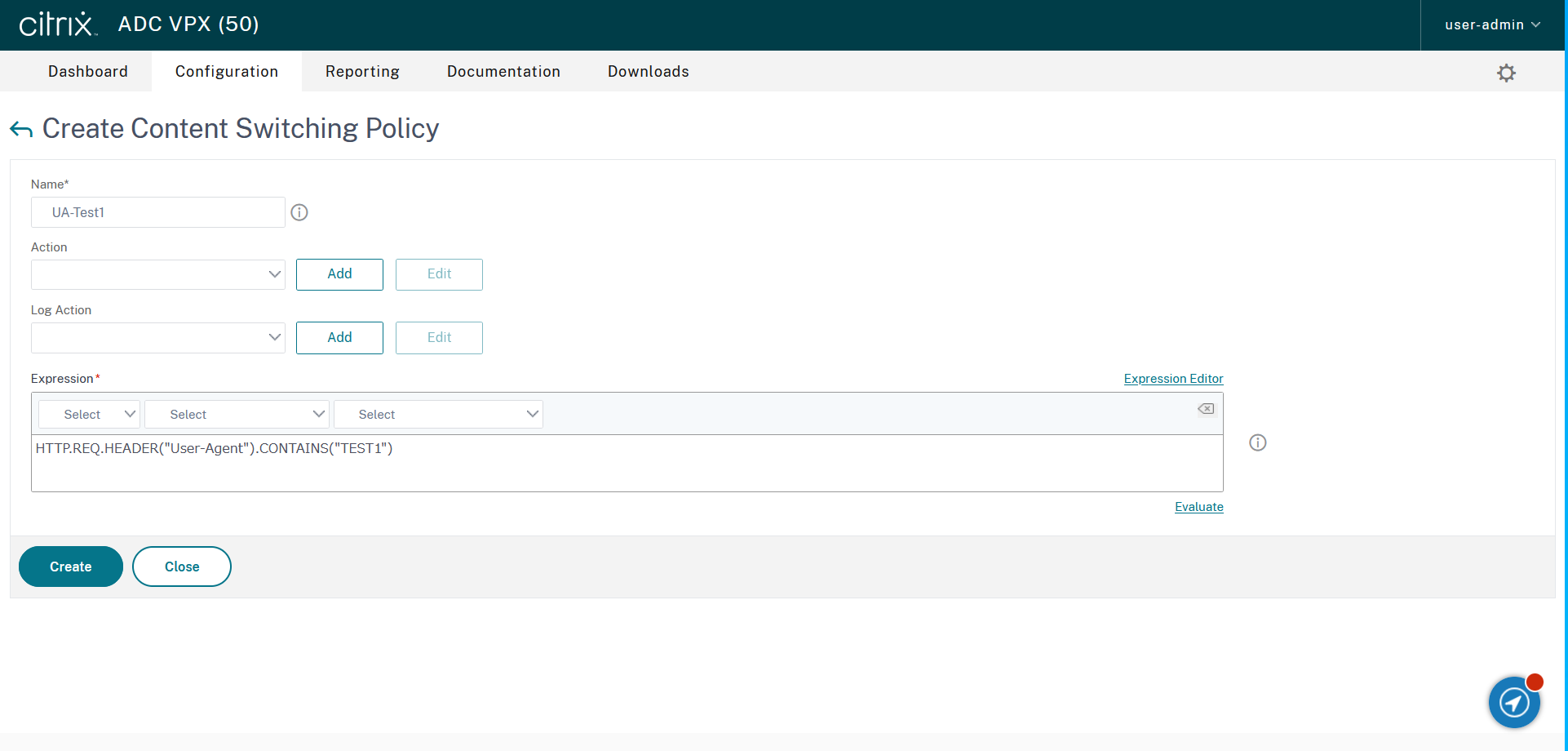Open the Expression Editor link

(x=1173, y=379)
